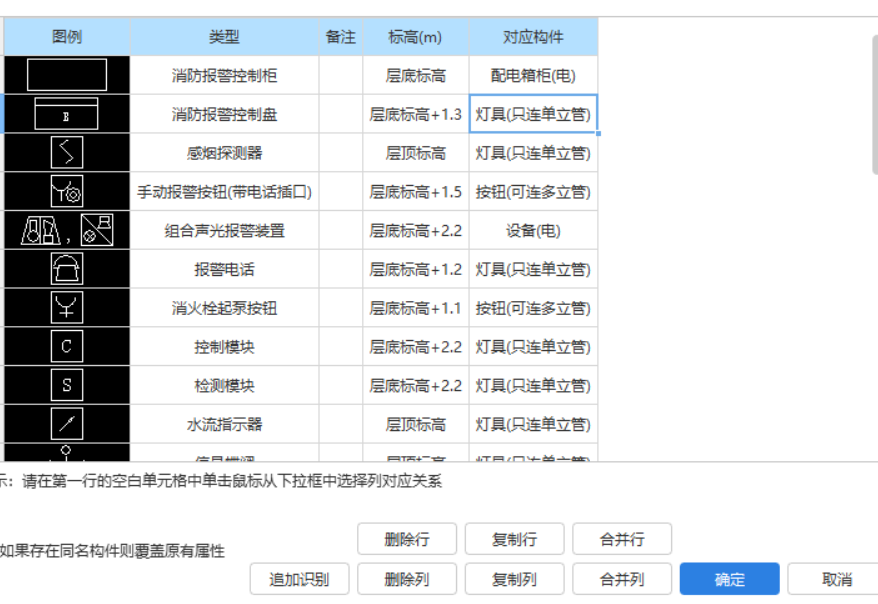Cancel with the 取消 button
This screenshot has height=604, width=878.
[833, 579]
